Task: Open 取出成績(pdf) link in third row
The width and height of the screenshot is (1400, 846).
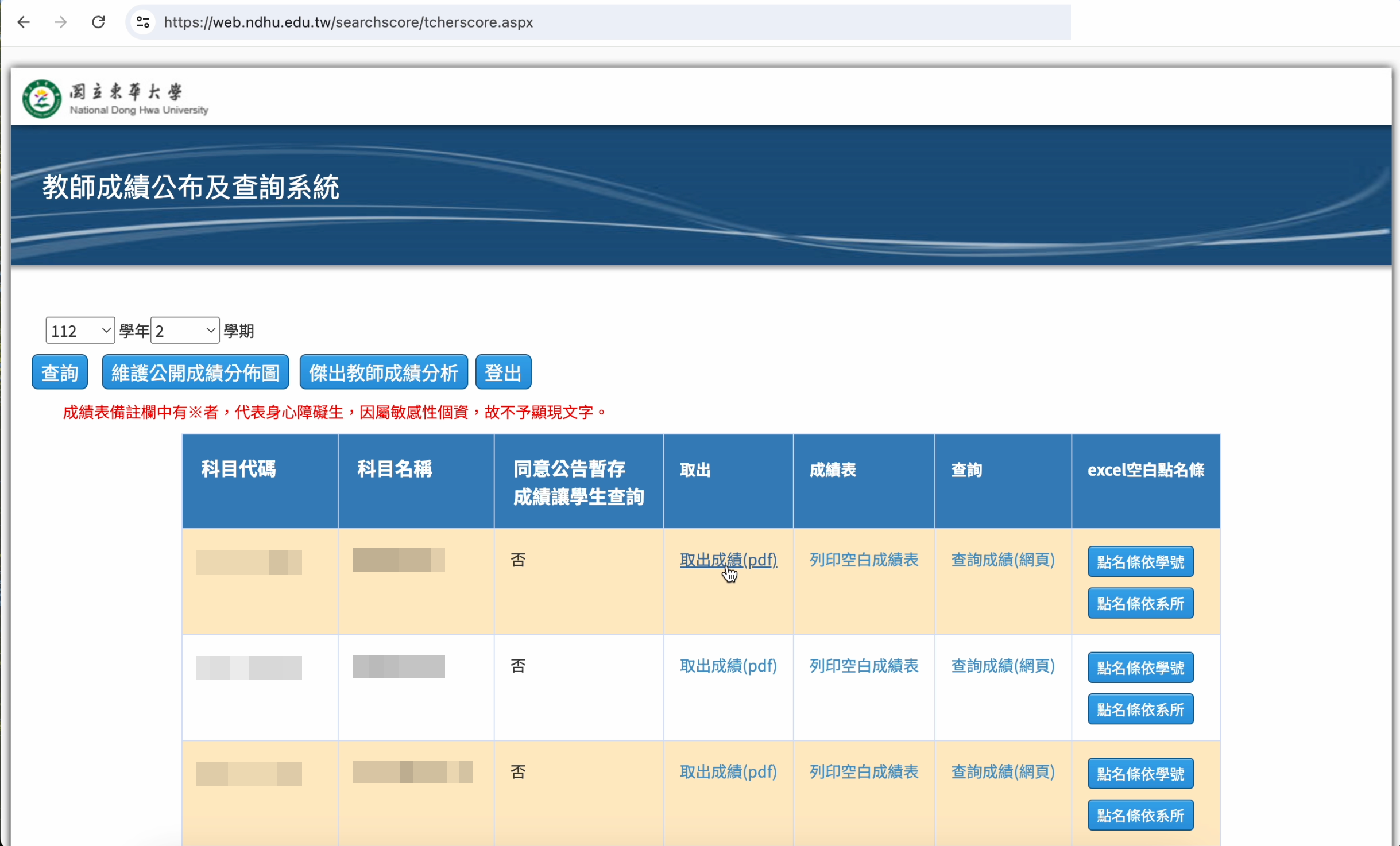Action: click(x=728, y=772)
